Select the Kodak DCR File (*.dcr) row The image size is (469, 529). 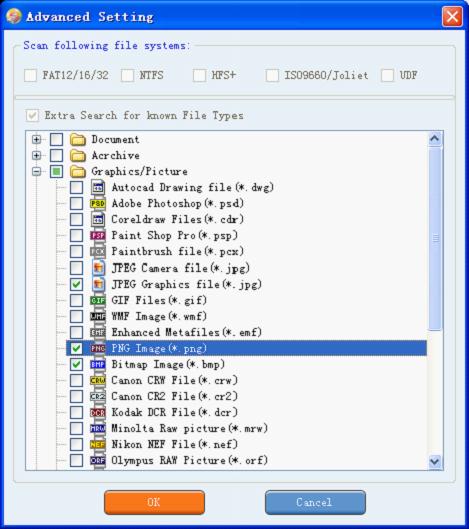[175, 413]
